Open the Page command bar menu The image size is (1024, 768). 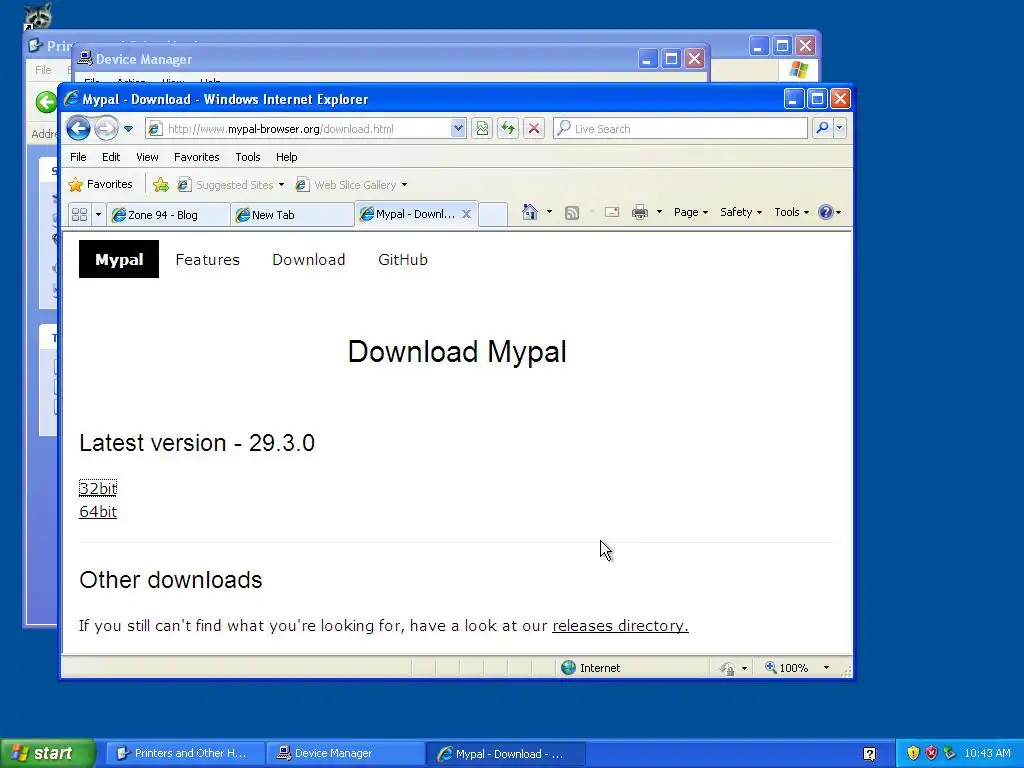pos(690,212)
